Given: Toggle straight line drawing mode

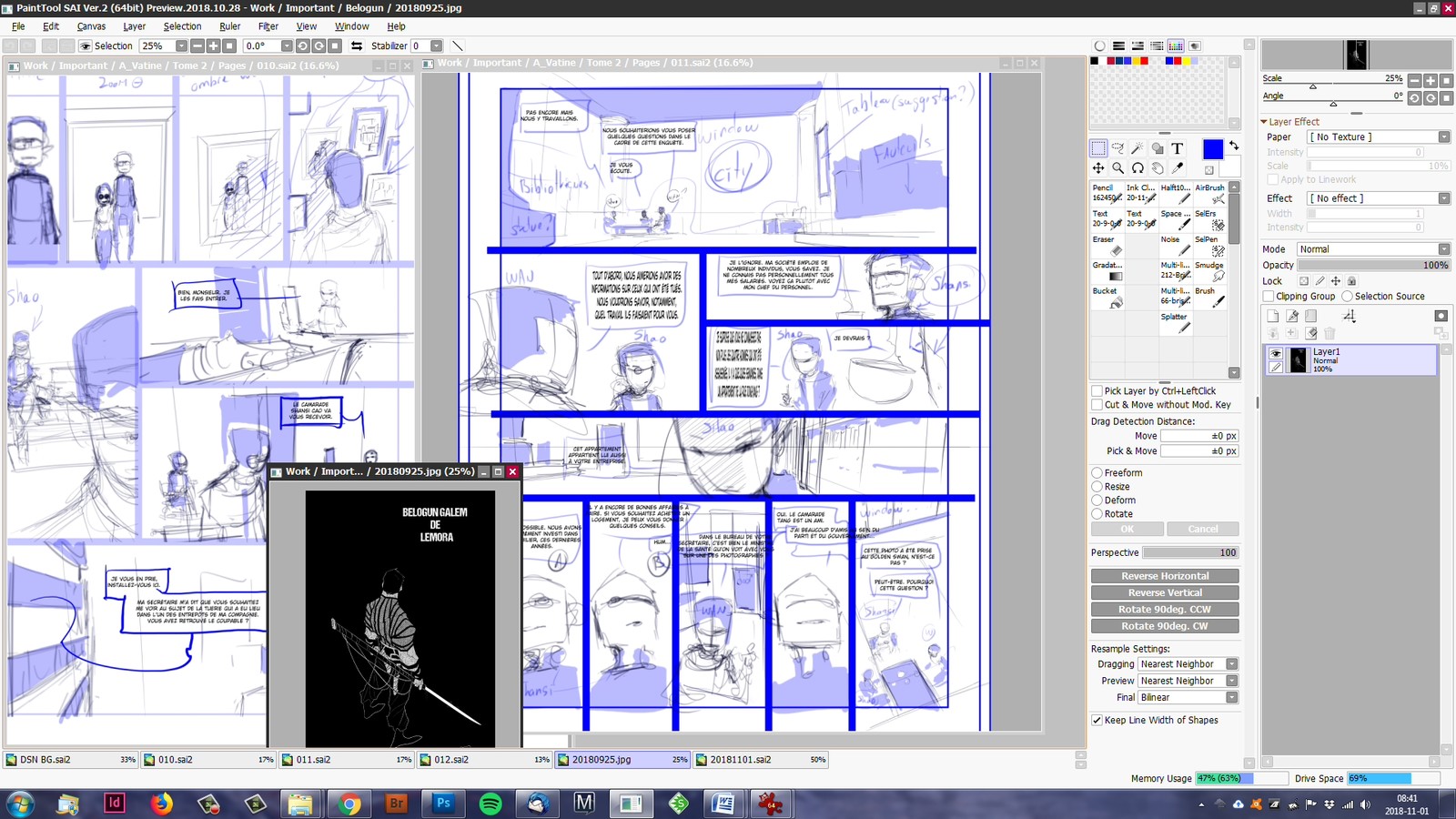Looking at the screenshot, I should (458, 45).
